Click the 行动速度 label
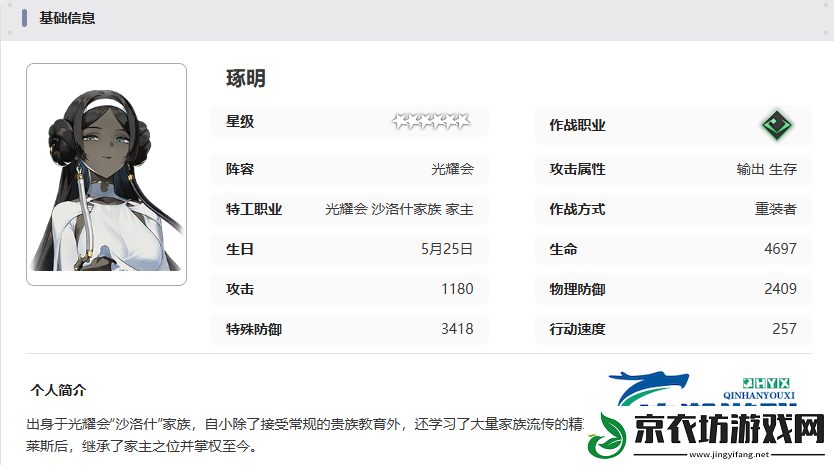Viewport: 834px width, 465px height. pyautogui.click(x=577, y=329)
